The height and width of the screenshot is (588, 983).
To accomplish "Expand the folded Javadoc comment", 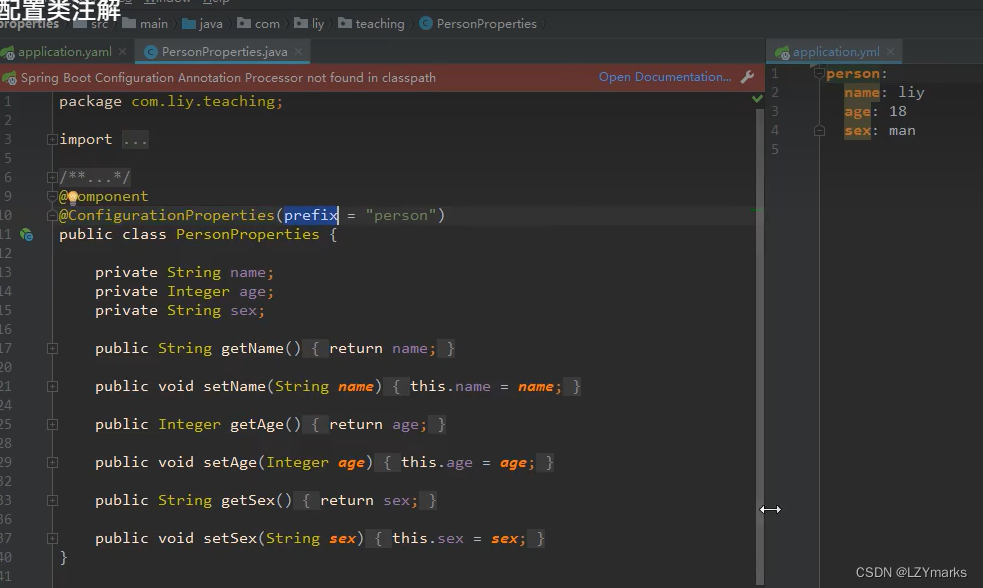I will (x=53, y=177).
